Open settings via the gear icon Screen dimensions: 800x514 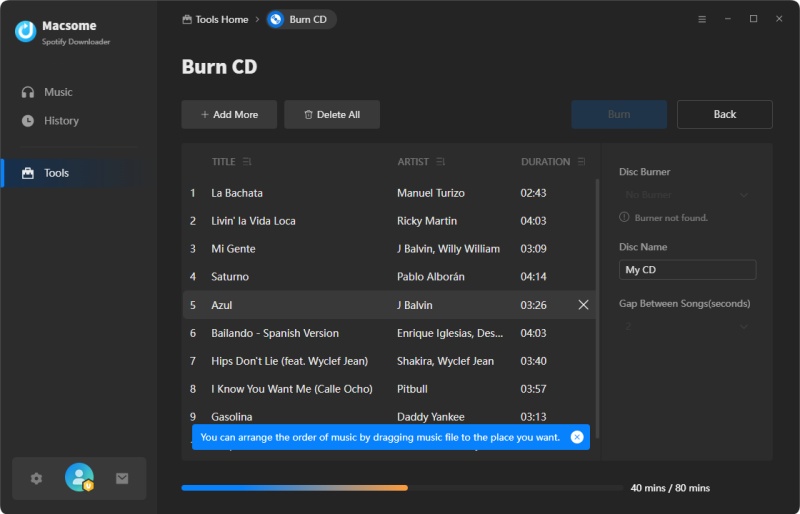(x=36, y=478)
